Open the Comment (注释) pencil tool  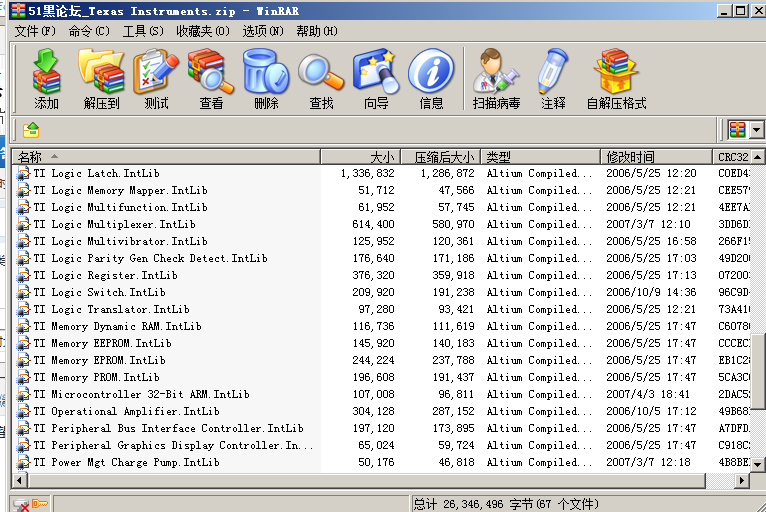553,78
